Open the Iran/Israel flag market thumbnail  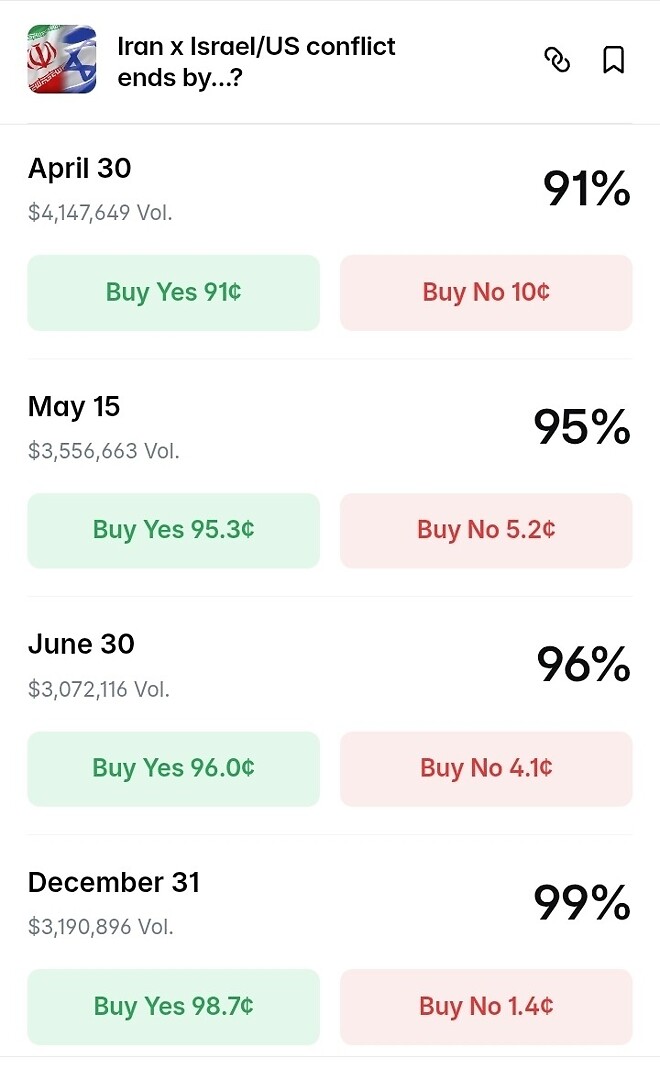tap(62, 60)
